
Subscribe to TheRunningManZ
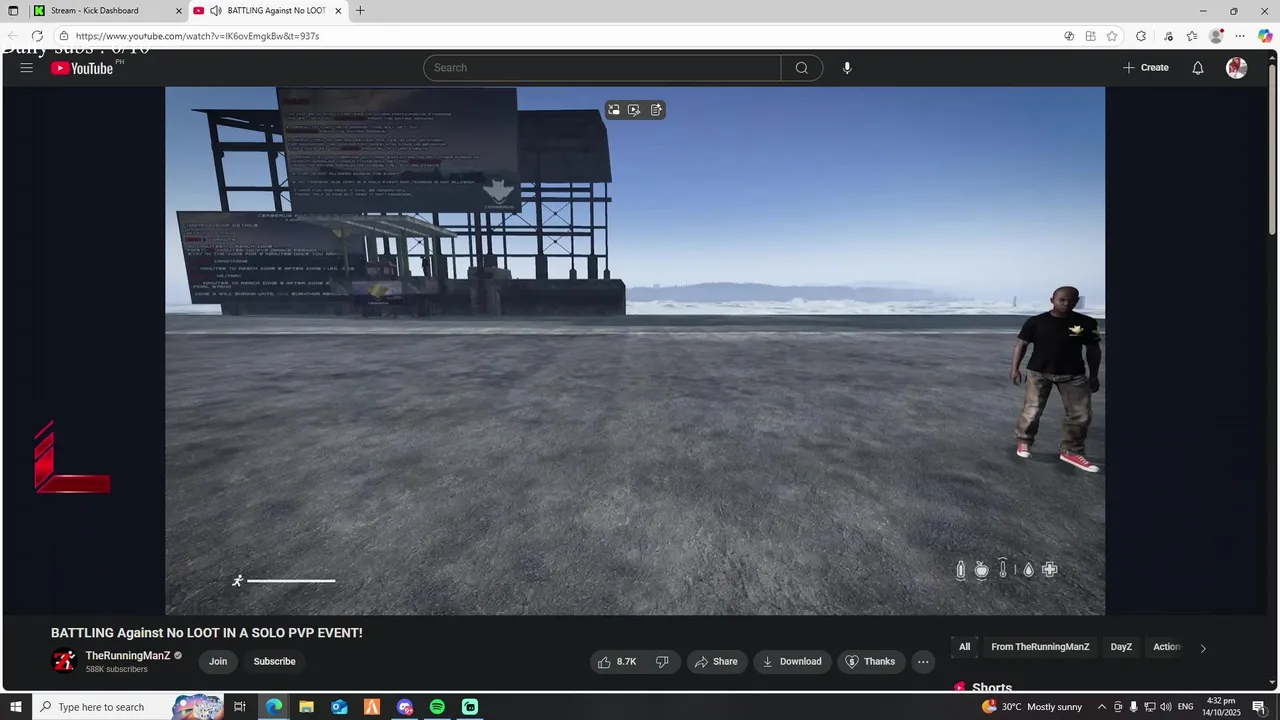click(x=274, y=661)
